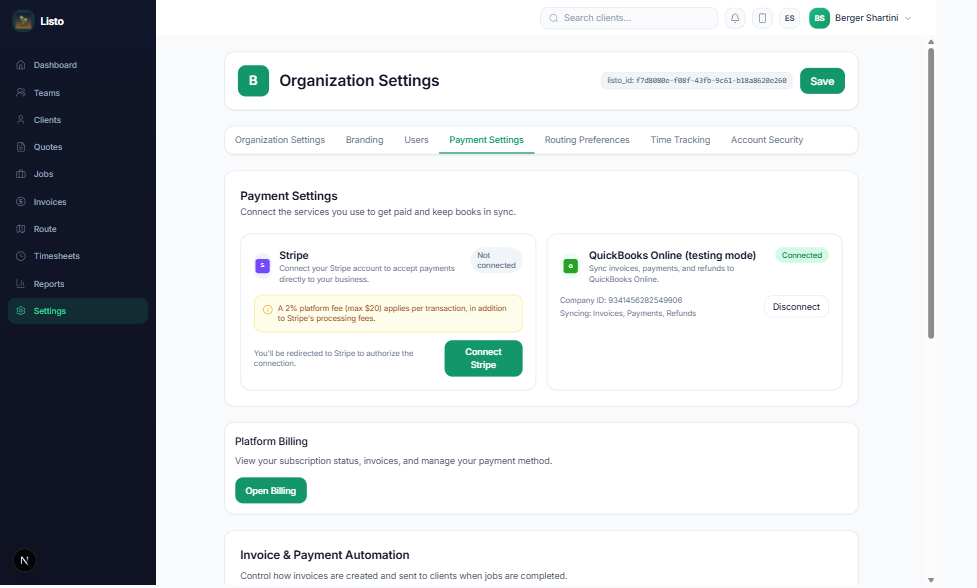Select the Payment Settings tab
Viewport: 977px width, 588px height.
(486, 140)
